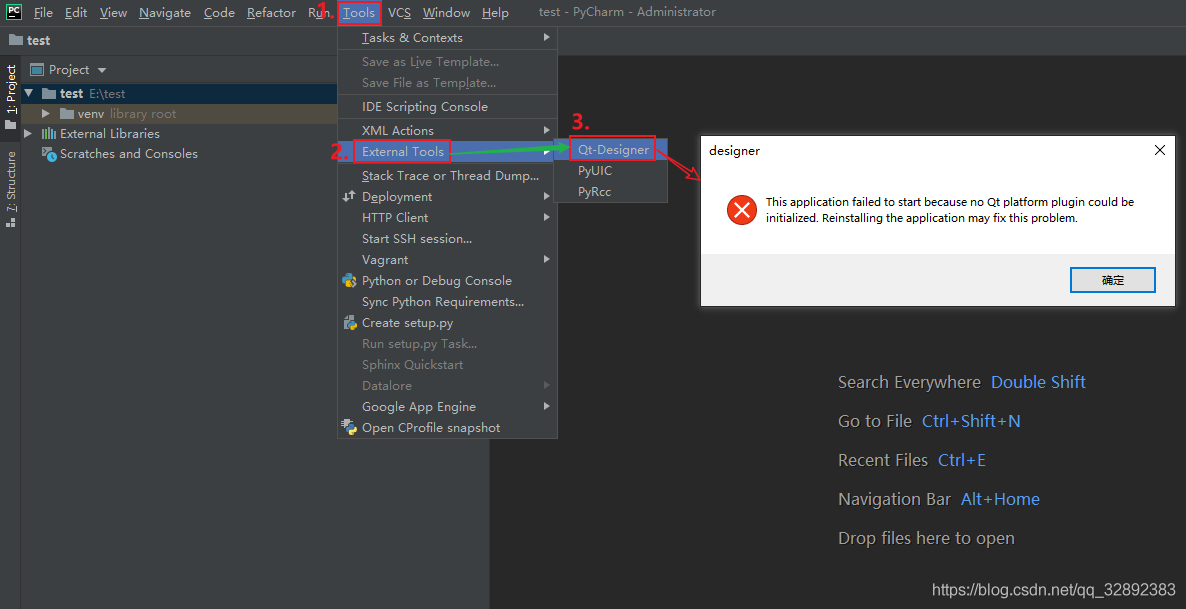Screen dimensions: 1186x609
Task: Click the Scratches and Consoles icon
Action: 48,154
